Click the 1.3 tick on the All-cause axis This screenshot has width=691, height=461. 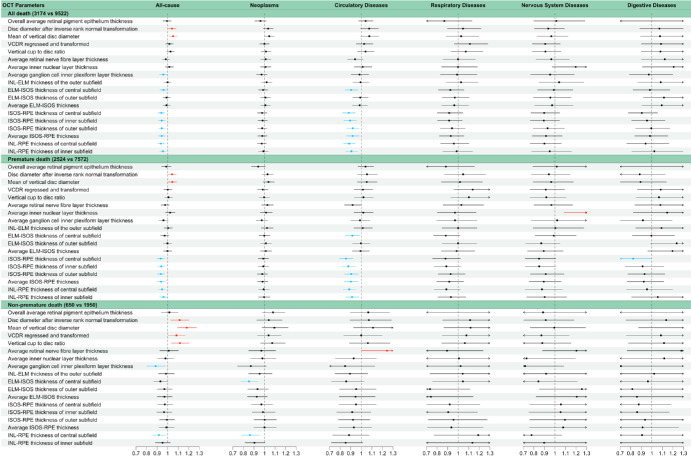(200, 454)
